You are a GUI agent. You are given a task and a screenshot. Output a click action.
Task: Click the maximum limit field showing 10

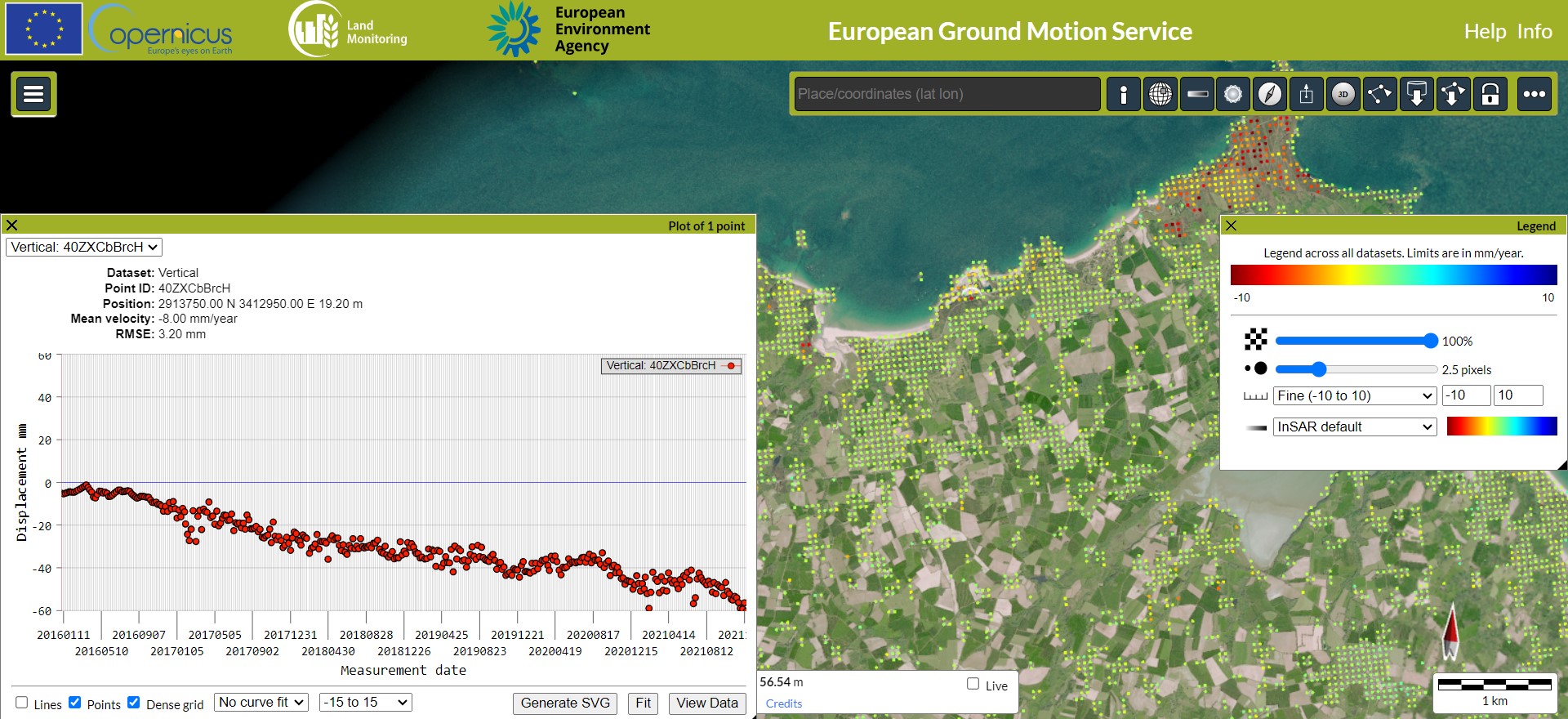pyautogui.click(x=1518, y=395)
